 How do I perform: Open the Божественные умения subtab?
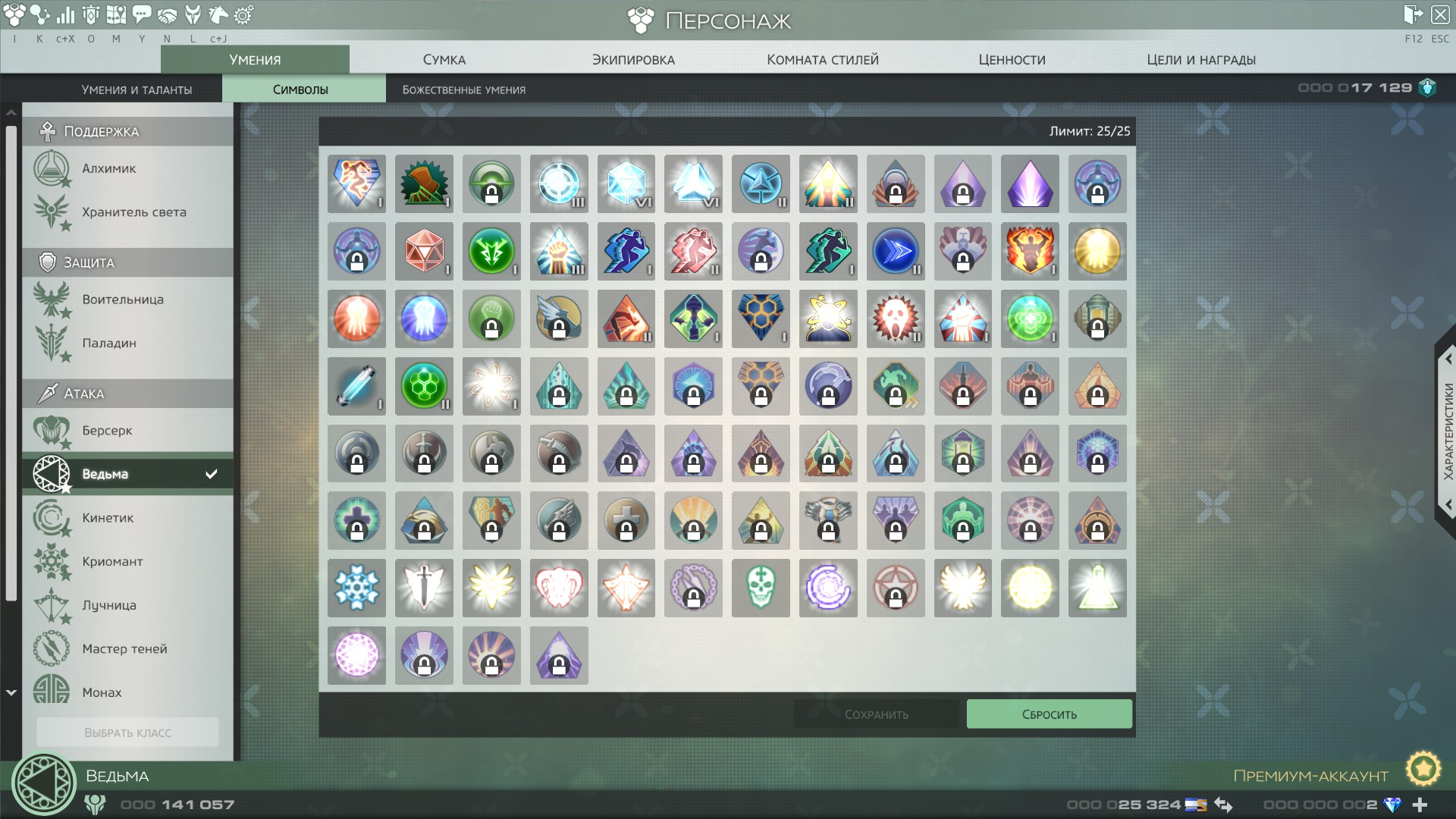tap(464, 89)
